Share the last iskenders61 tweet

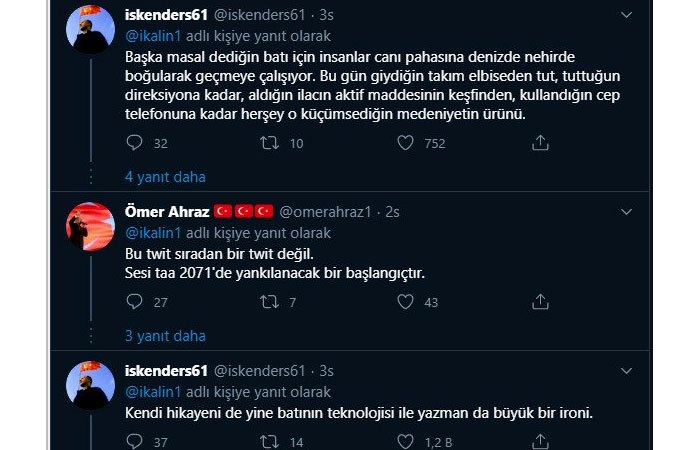click(540, 441)
